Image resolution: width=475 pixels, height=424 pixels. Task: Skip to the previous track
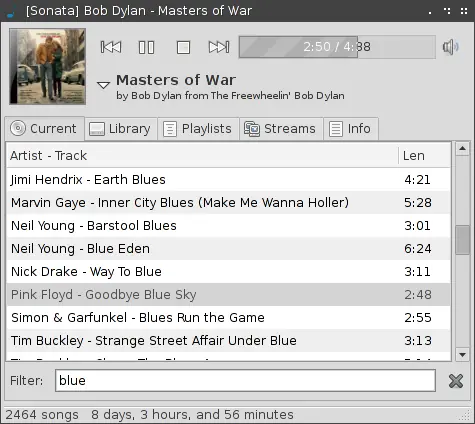(x=111, y=47)
